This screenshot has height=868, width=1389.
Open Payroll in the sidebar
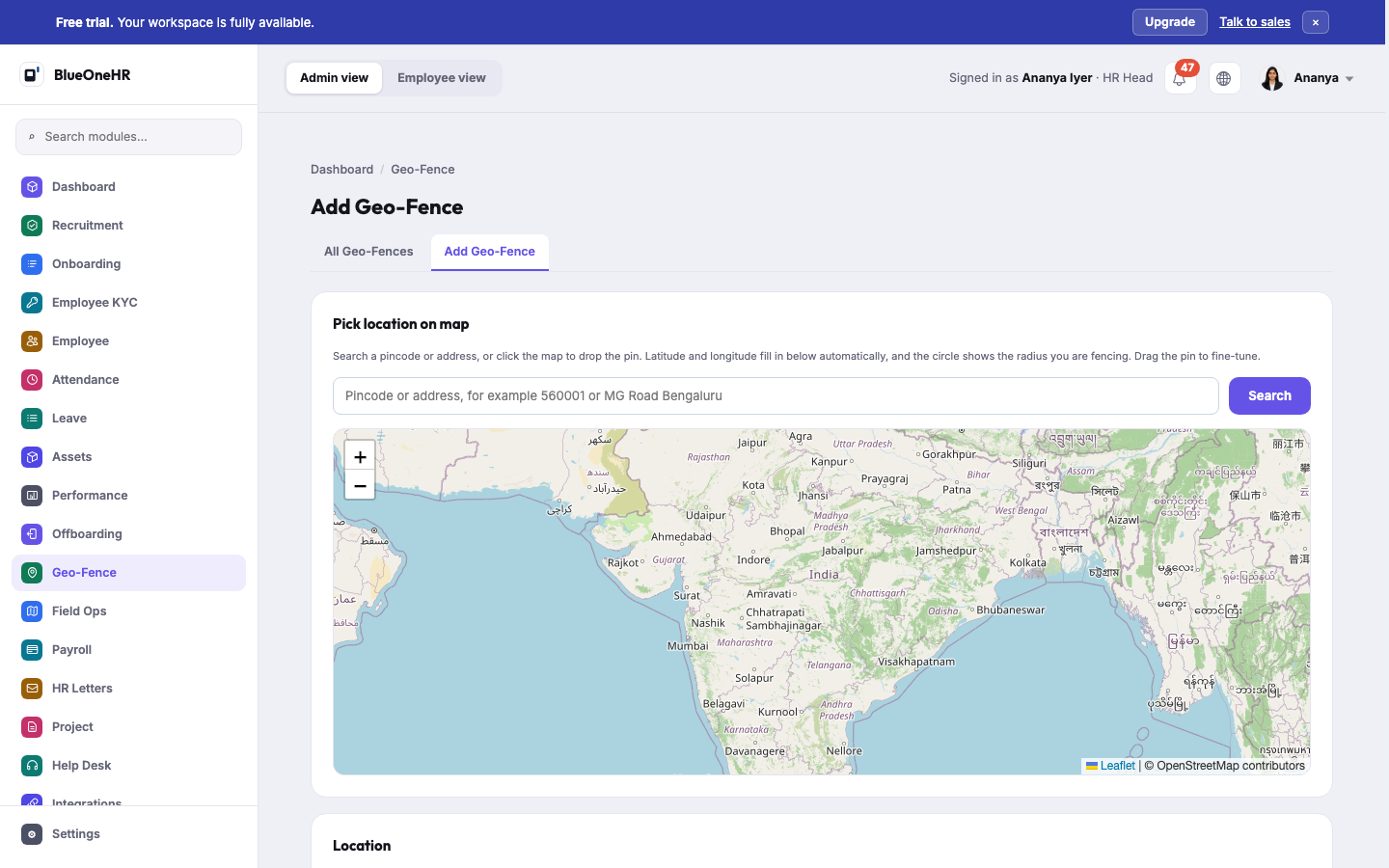128,650
